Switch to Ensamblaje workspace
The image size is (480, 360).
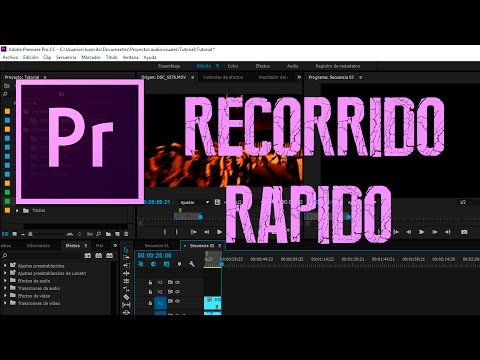[x=169, y=66]
